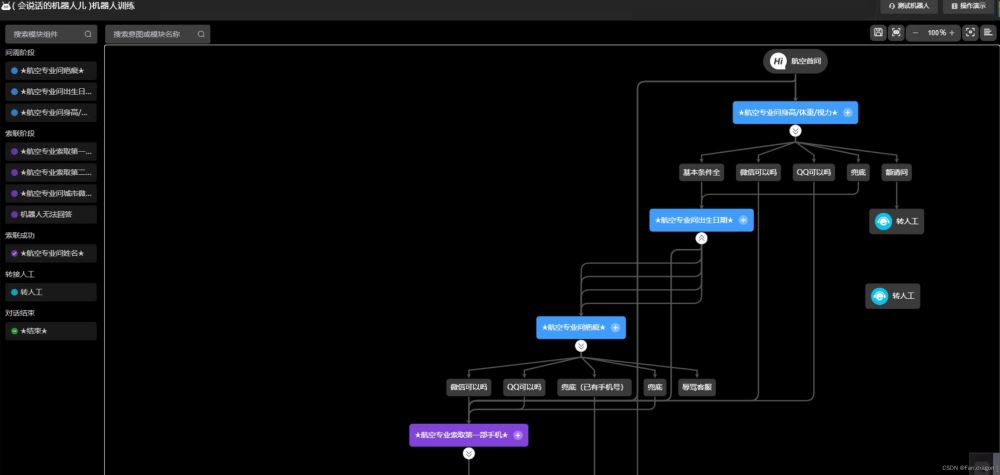
Task: Zoom in with the plus button
Action: (x=952, y=33)
